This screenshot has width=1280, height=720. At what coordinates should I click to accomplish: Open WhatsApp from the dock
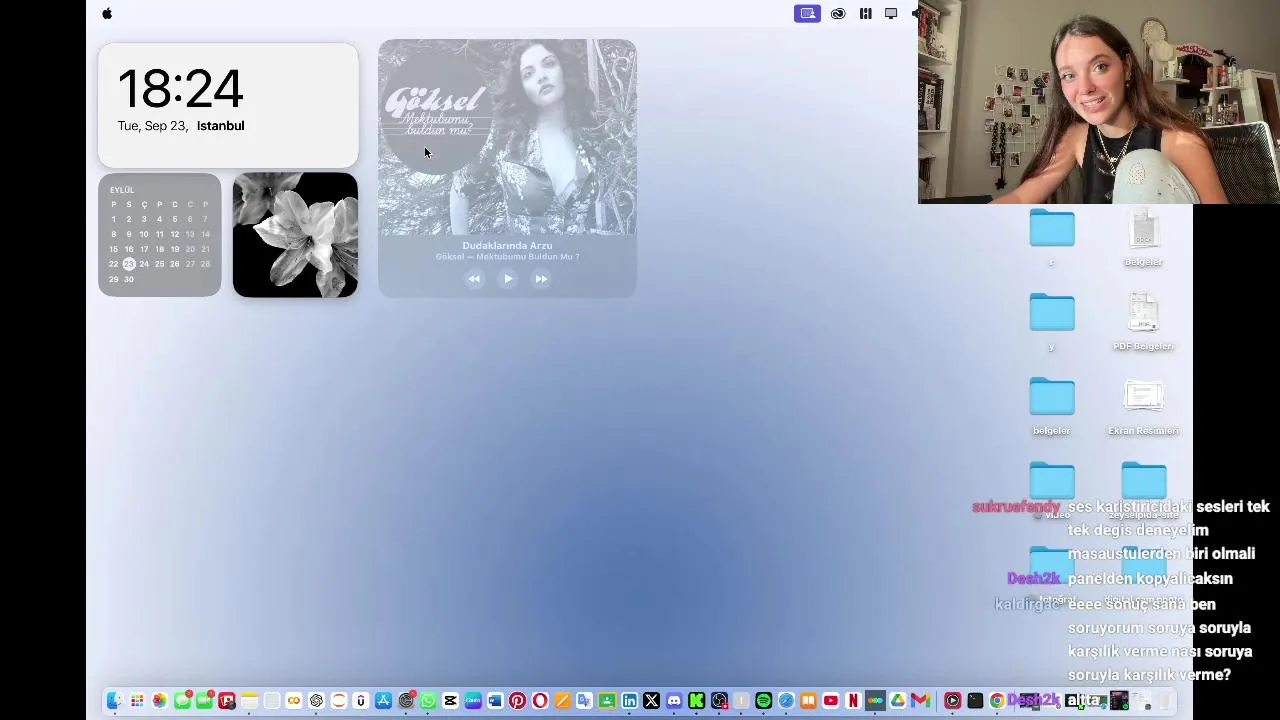(x=428, y=701)
